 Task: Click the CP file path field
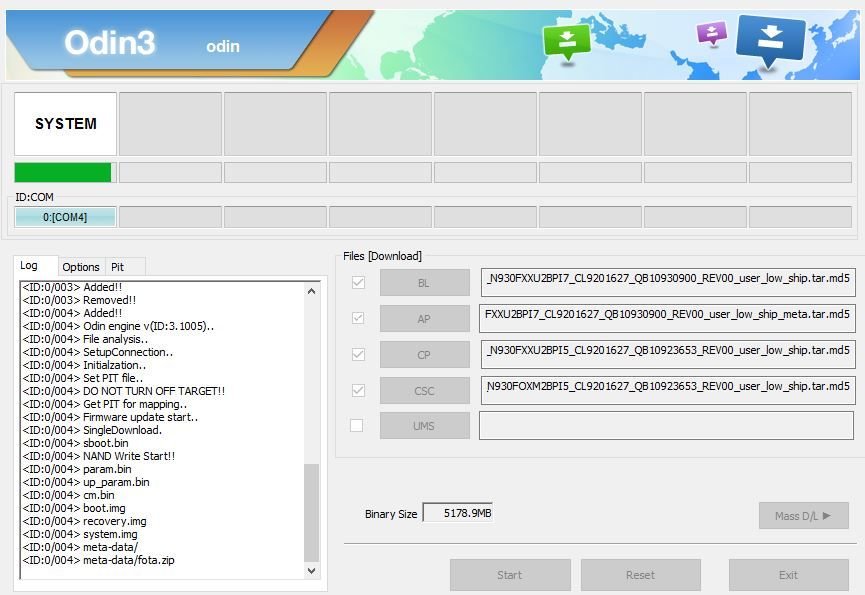668,354
